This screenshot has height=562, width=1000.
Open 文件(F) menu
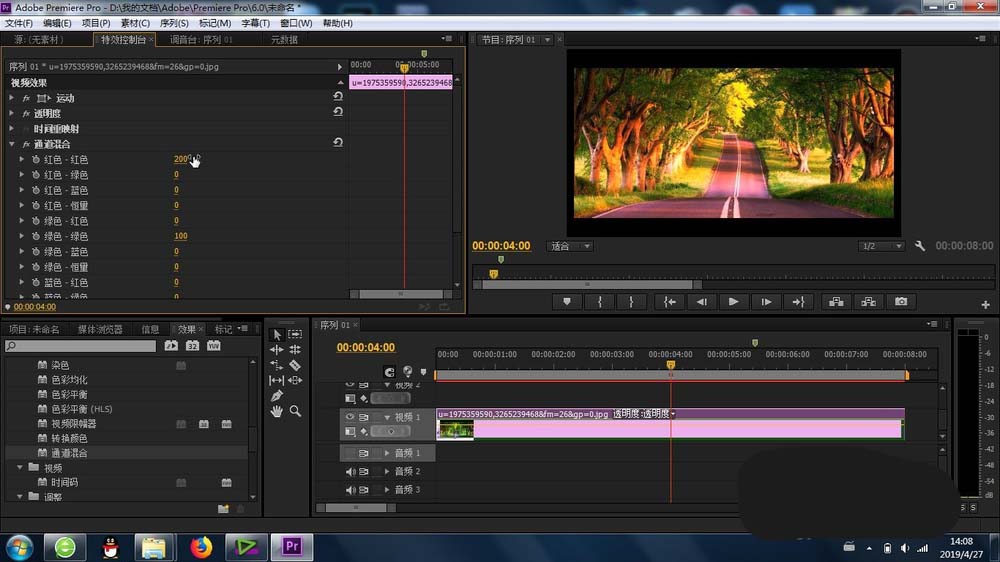click(18, 23)
